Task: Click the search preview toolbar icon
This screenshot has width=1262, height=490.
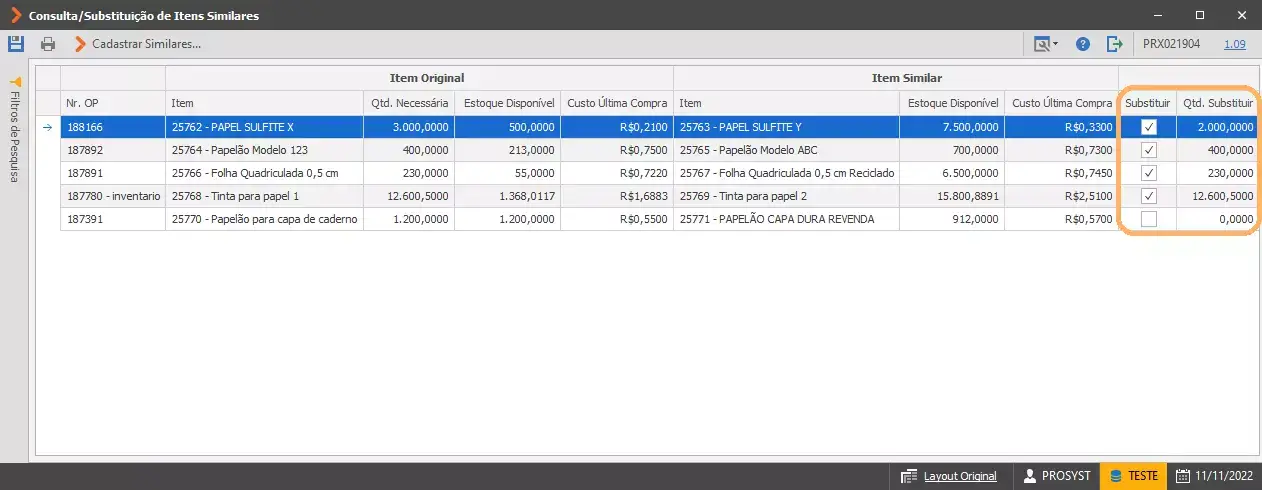Action: click(x=1042, y=44)
